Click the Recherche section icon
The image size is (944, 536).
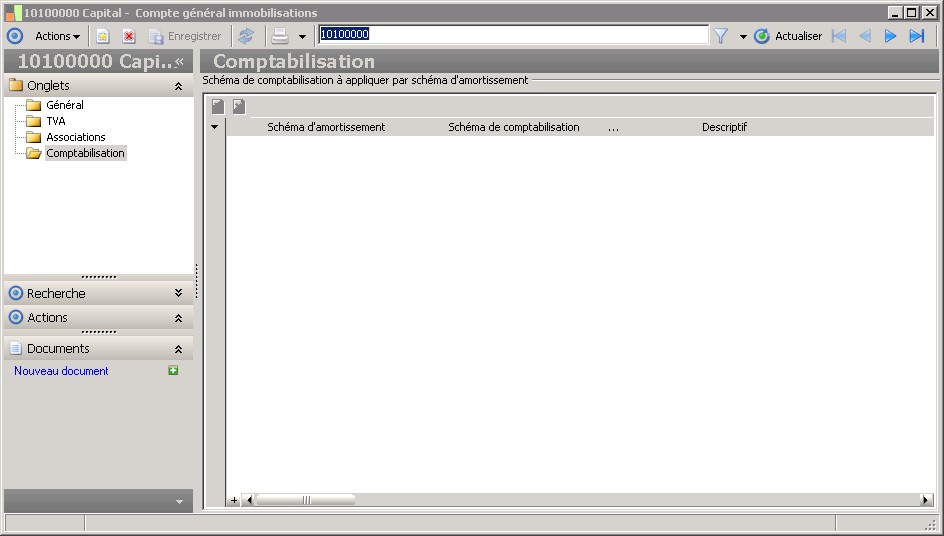[x=16, y=293]
